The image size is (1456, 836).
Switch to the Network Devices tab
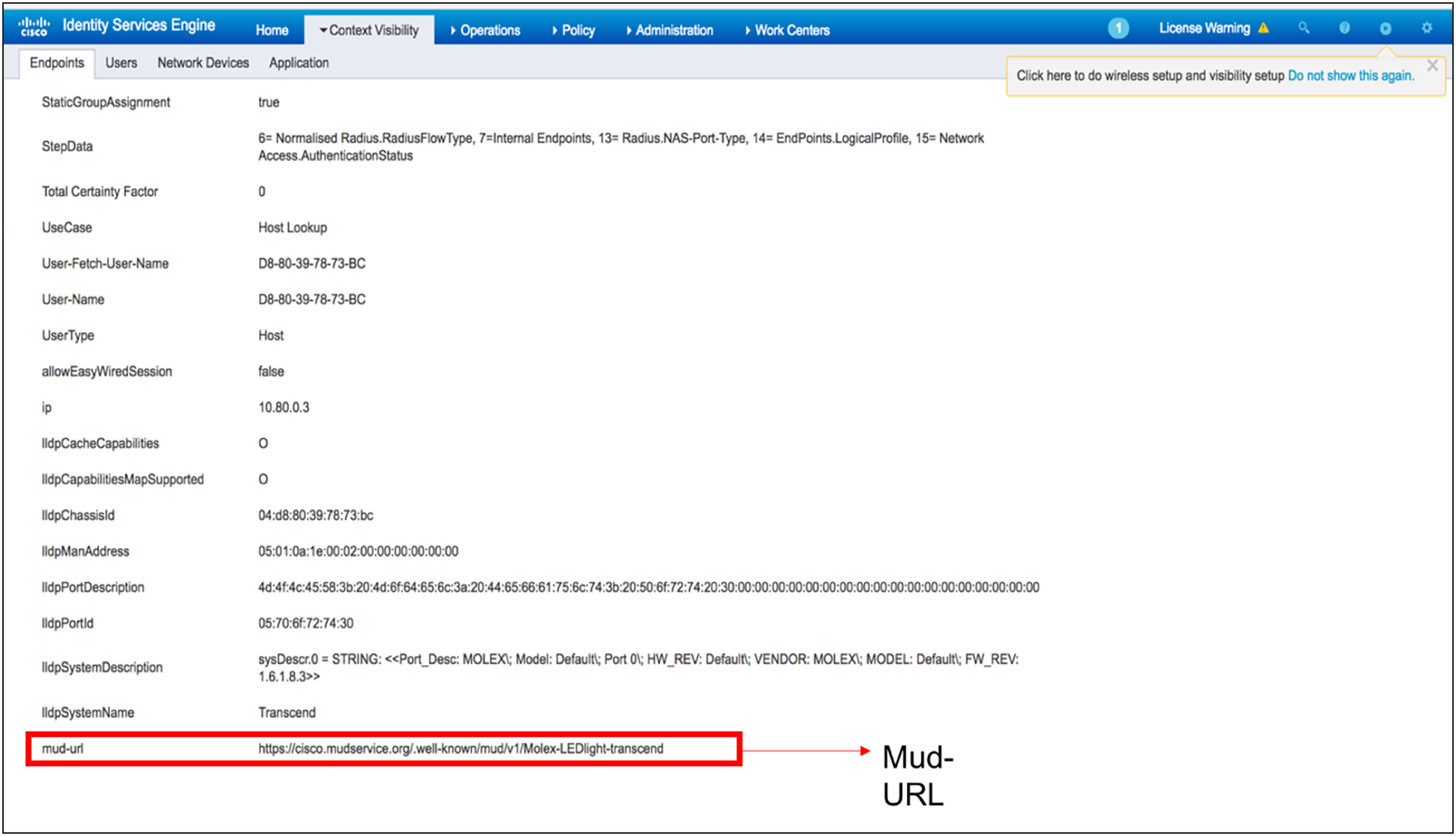click(x=203, y=63)
